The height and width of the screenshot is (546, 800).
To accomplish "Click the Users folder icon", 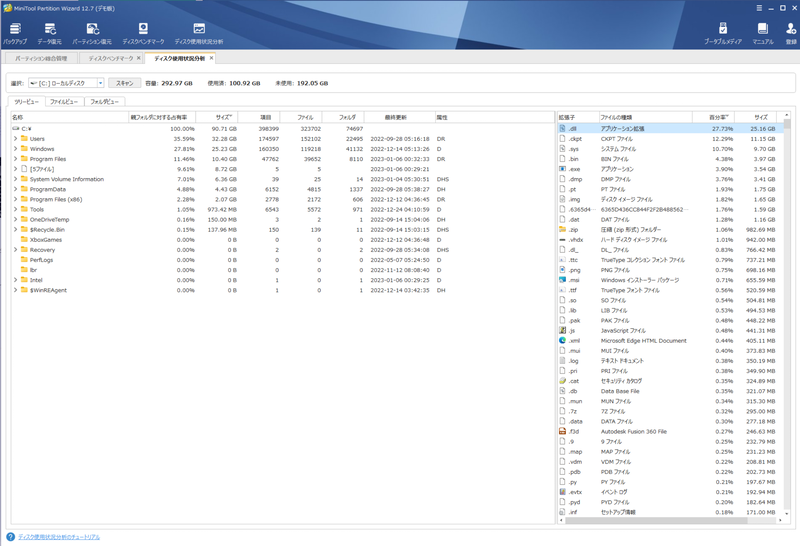I will click(24, 138).
